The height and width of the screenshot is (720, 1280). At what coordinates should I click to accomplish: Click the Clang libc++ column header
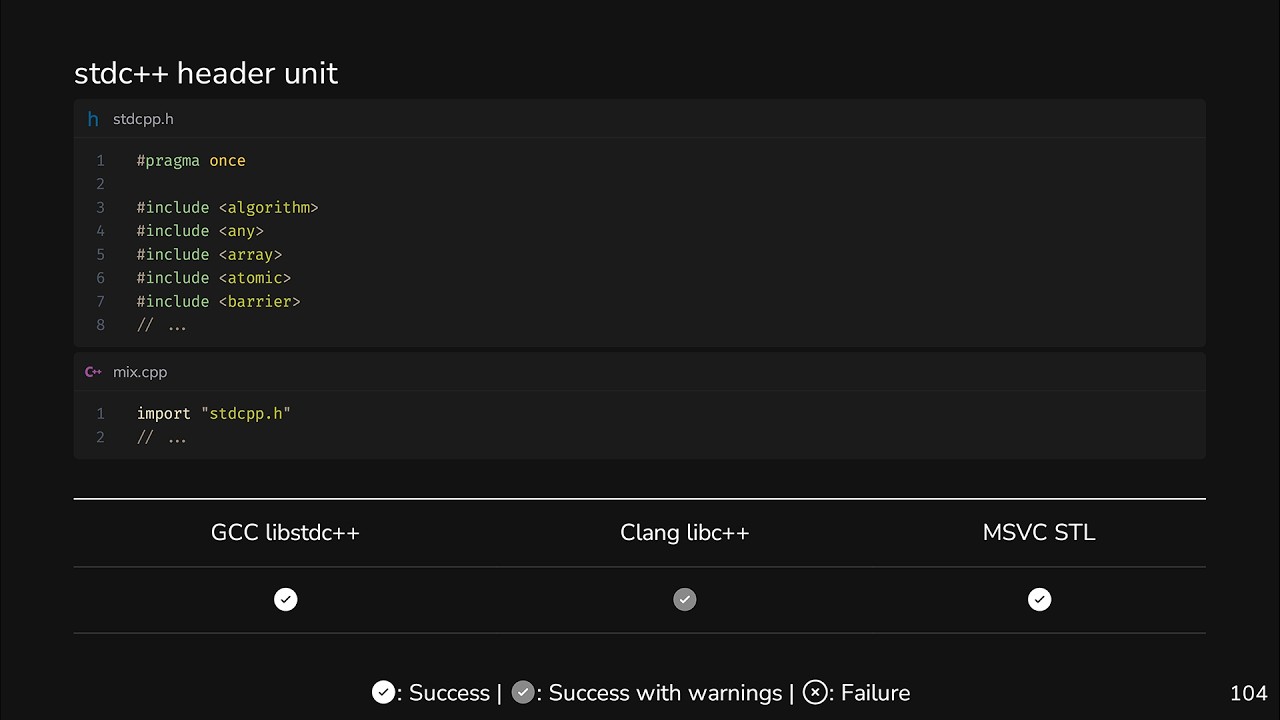pos(684,532)
